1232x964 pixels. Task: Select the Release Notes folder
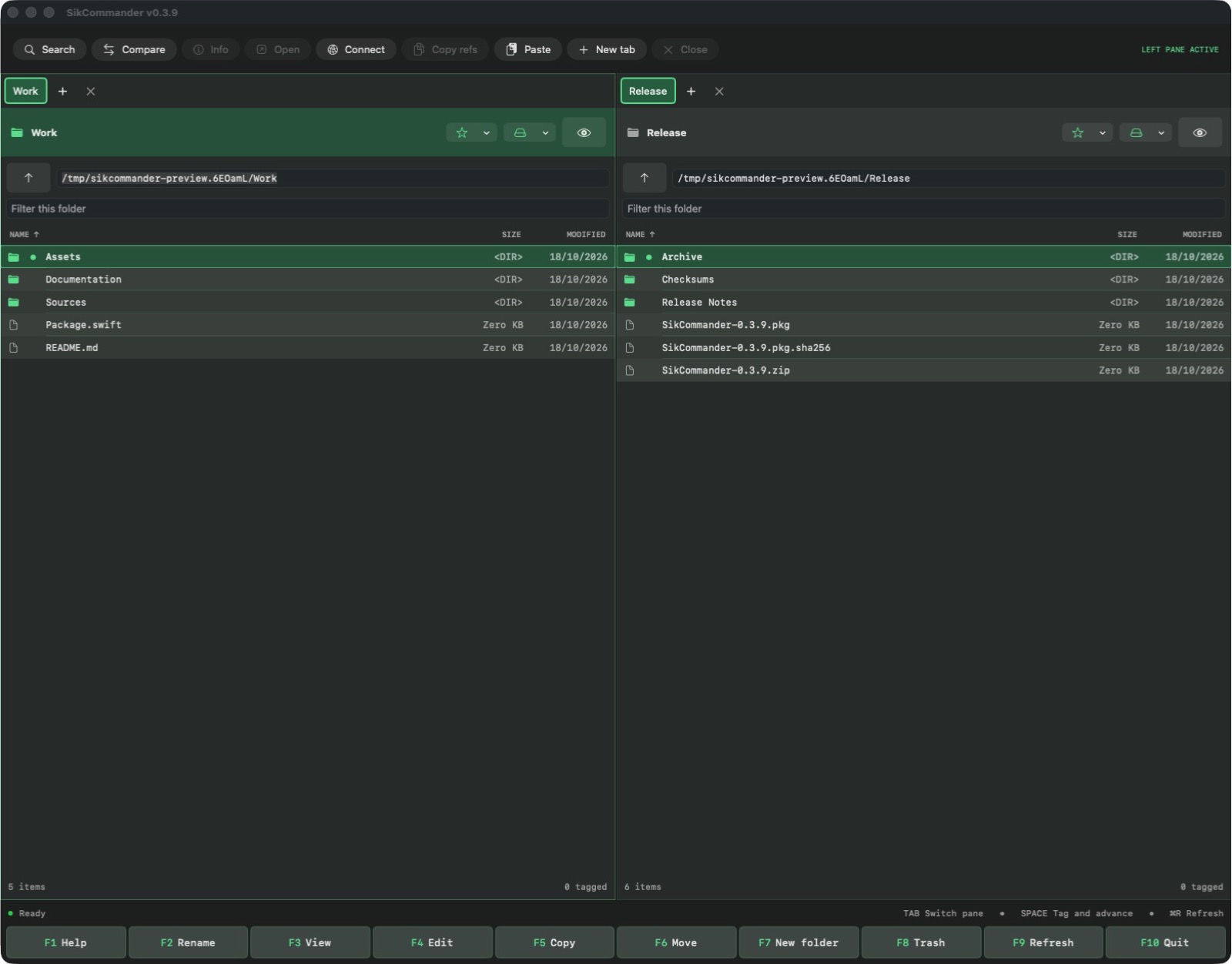point(924,303)
